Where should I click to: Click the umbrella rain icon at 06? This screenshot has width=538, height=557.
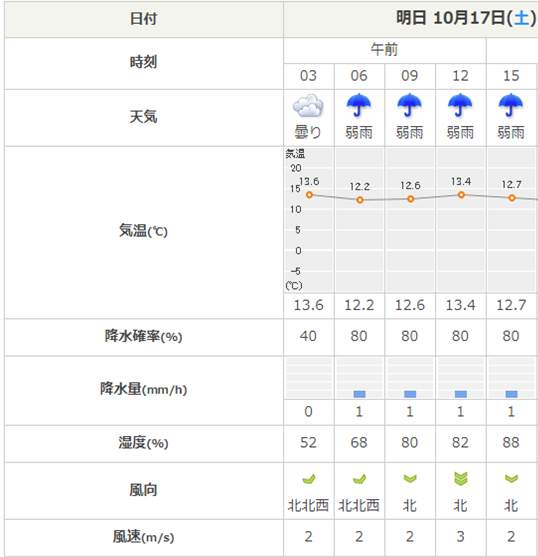[x=359, y=105]
